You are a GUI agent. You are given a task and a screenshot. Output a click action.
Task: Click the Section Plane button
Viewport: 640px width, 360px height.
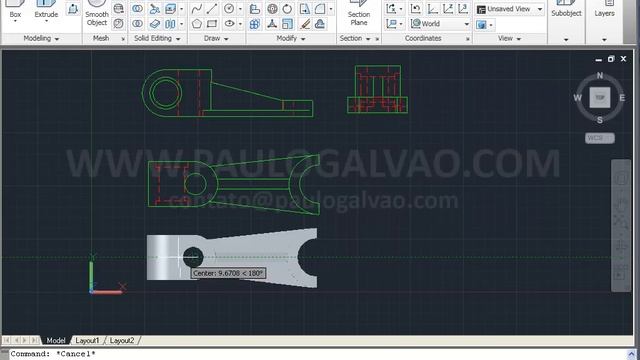tap(359, 14)
